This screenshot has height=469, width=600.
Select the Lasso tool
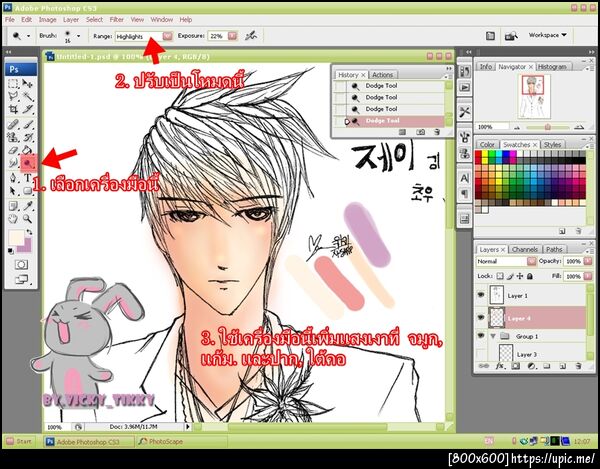point(13,96)
